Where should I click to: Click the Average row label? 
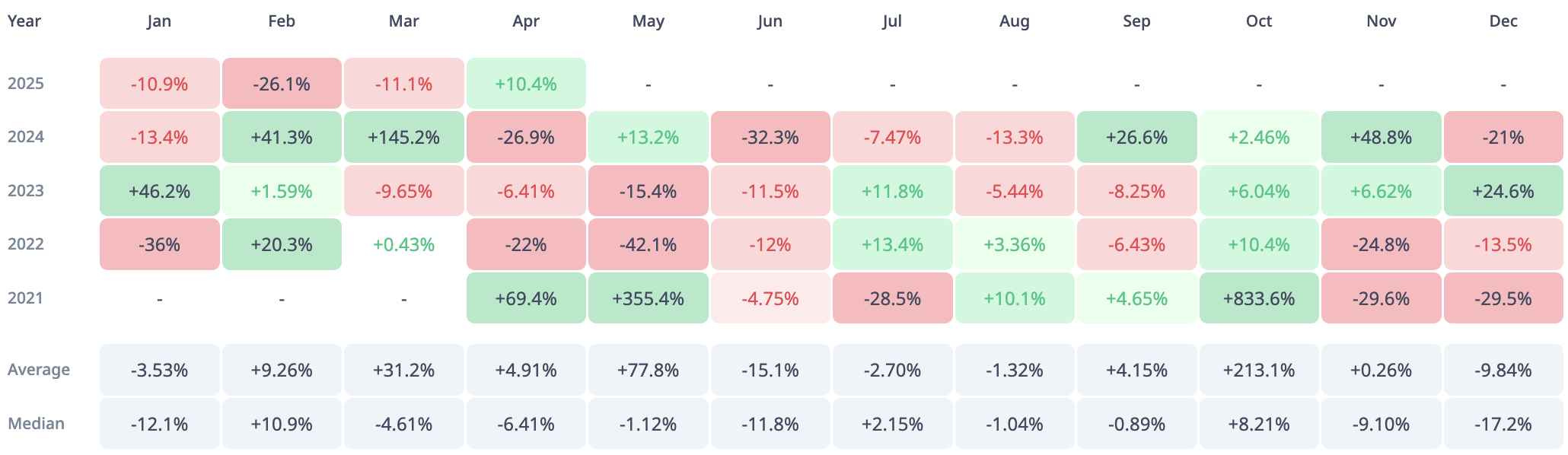pos(39,370)
